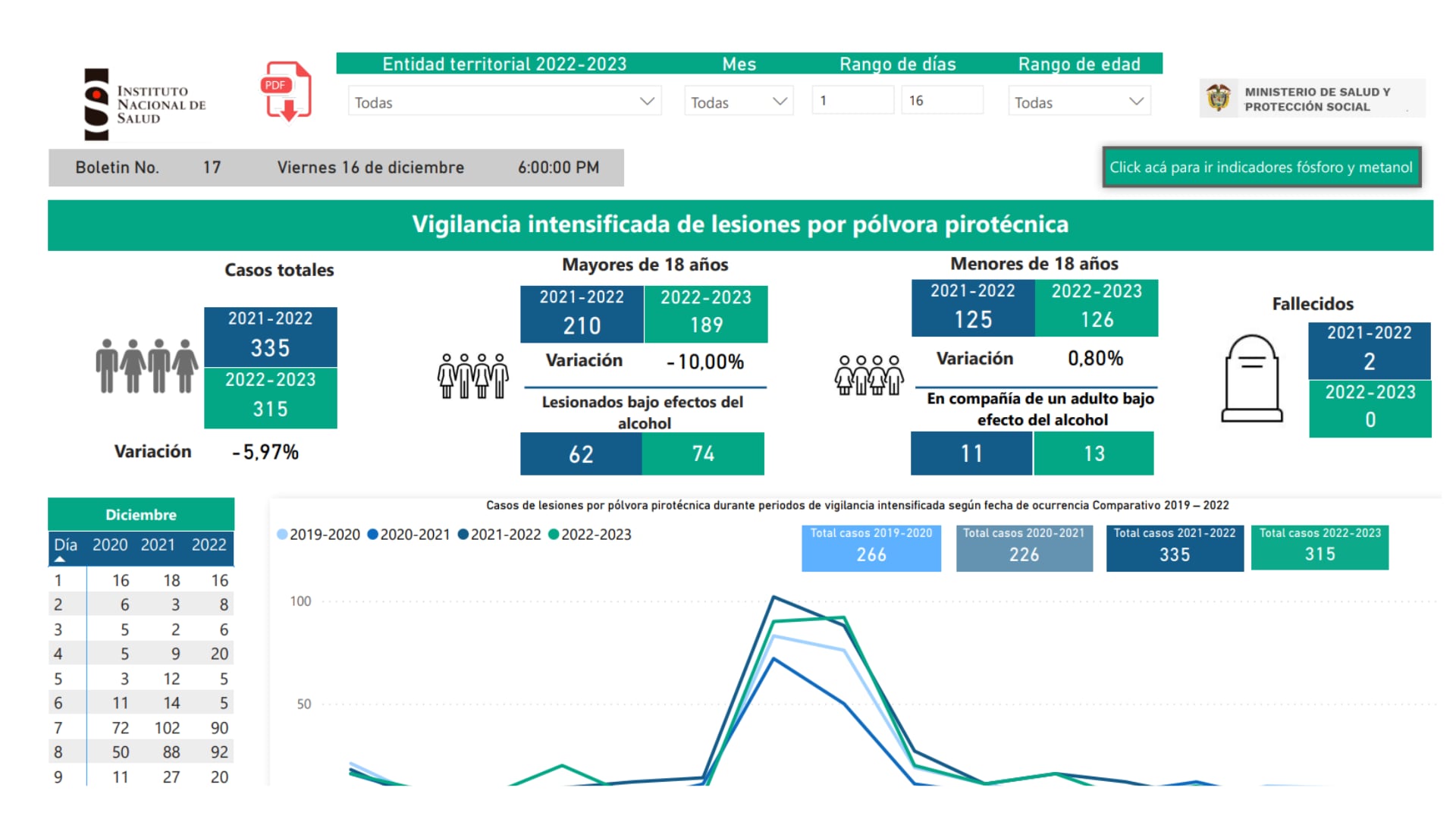1456x819 pixels.
Task: Click the 2021 column header in table
Action: click(158, 544)
